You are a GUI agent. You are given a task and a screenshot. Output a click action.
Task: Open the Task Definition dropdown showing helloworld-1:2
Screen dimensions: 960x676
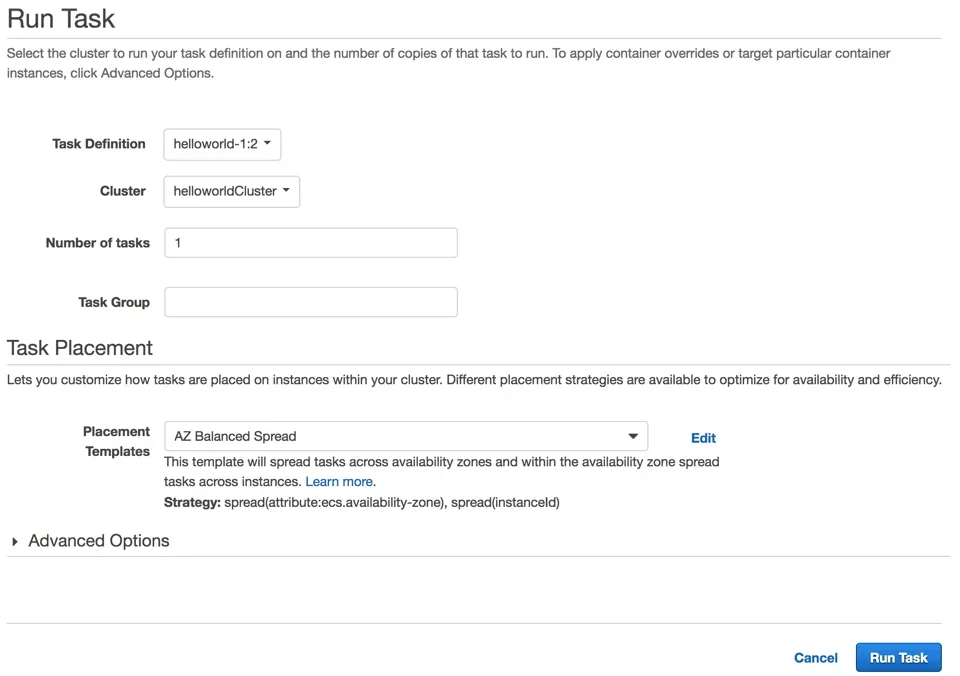[x=222, y=144]
